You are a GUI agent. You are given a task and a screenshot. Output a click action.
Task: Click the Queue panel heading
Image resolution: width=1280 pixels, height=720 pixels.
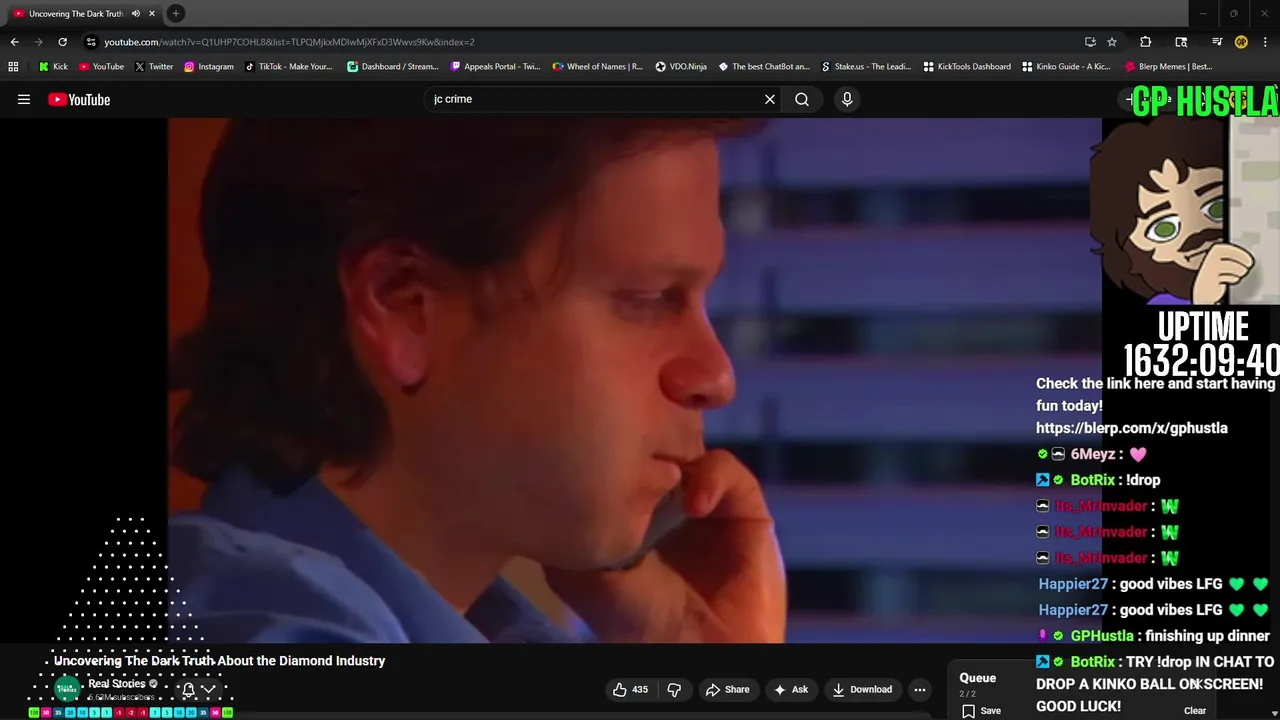[x=978, y=678]
